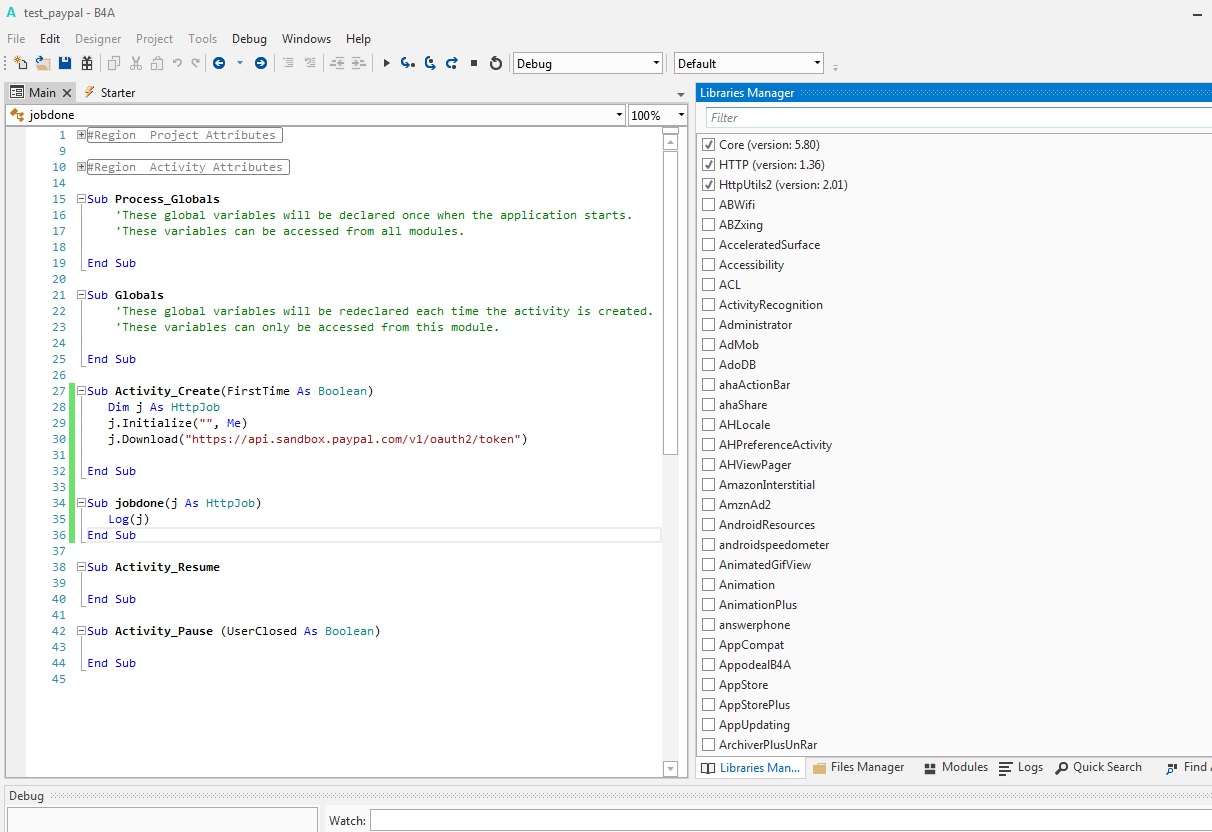Click the Save (floppy disk) icon
This screenshot has height=832, width=1212.
point(65,63)
